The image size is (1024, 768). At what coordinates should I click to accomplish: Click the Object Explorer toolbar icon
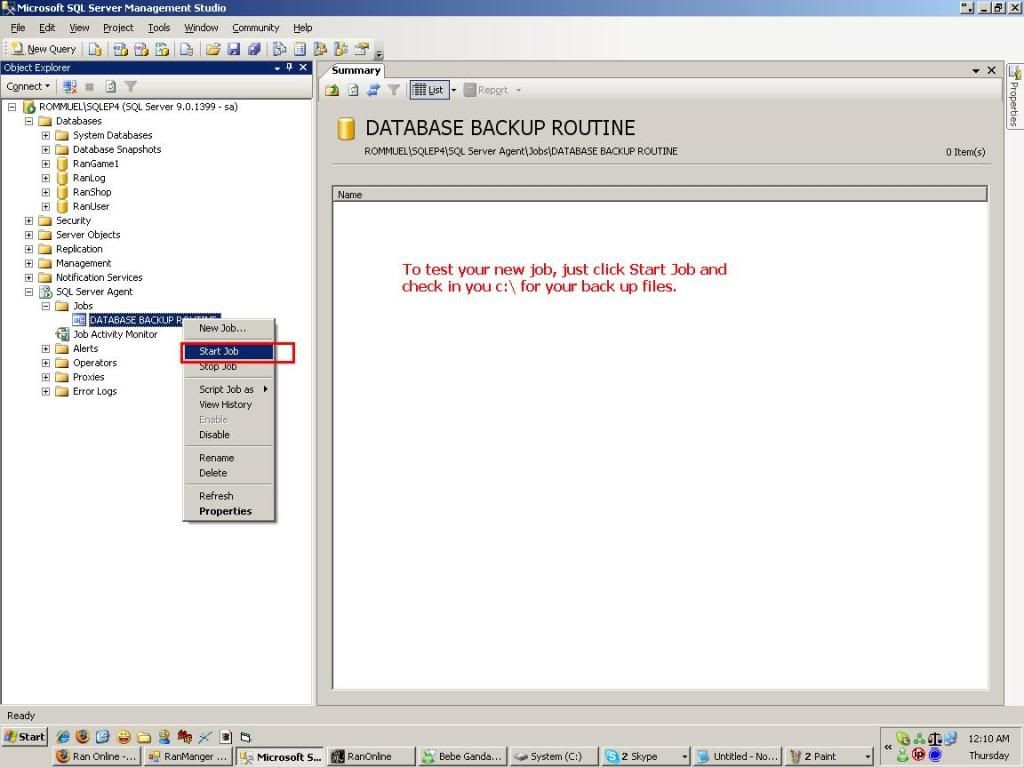320,49
